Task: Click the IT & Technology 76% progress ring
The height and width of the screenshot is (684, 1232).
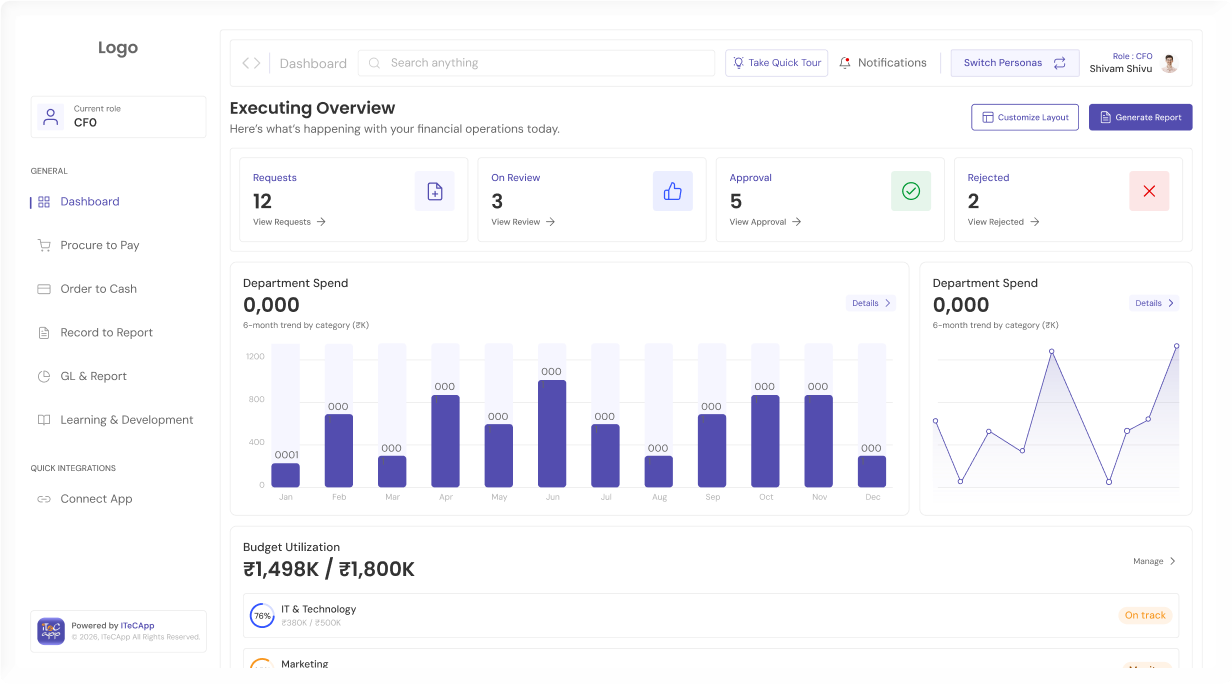Action: [x=262, y=616]
